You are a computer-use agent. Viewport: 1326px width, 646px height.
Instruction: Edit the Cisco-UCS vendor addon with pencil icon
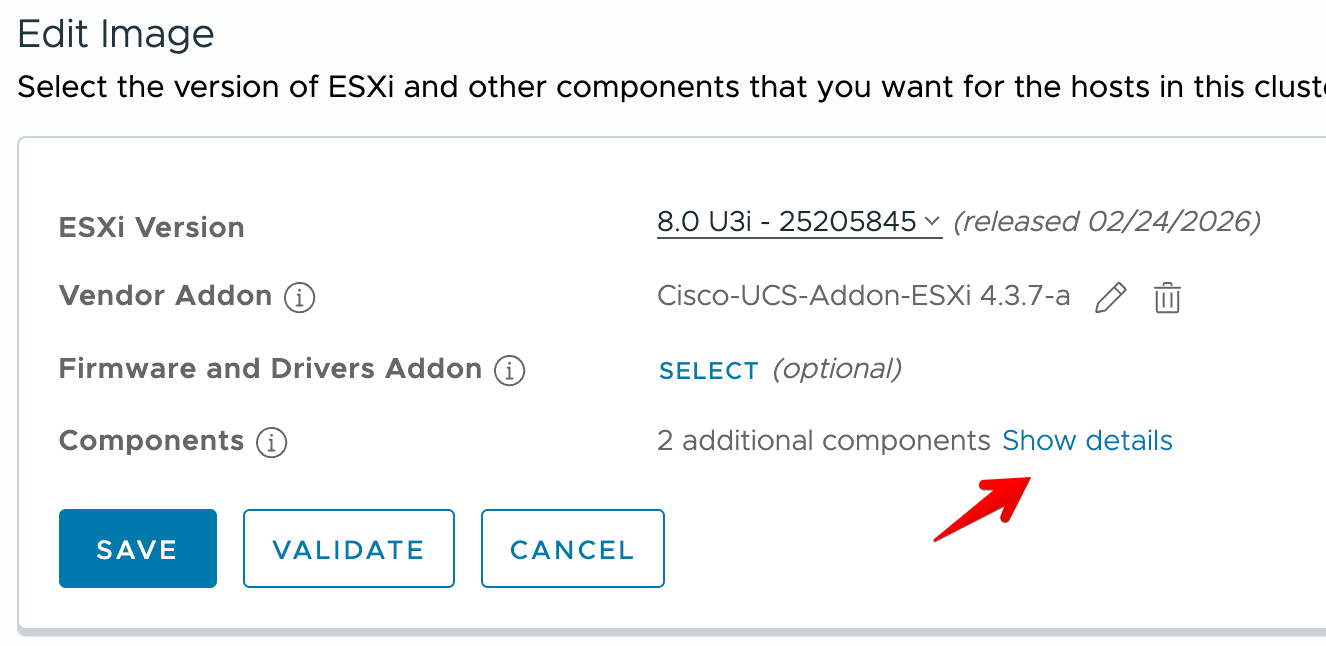point(1111,298)
